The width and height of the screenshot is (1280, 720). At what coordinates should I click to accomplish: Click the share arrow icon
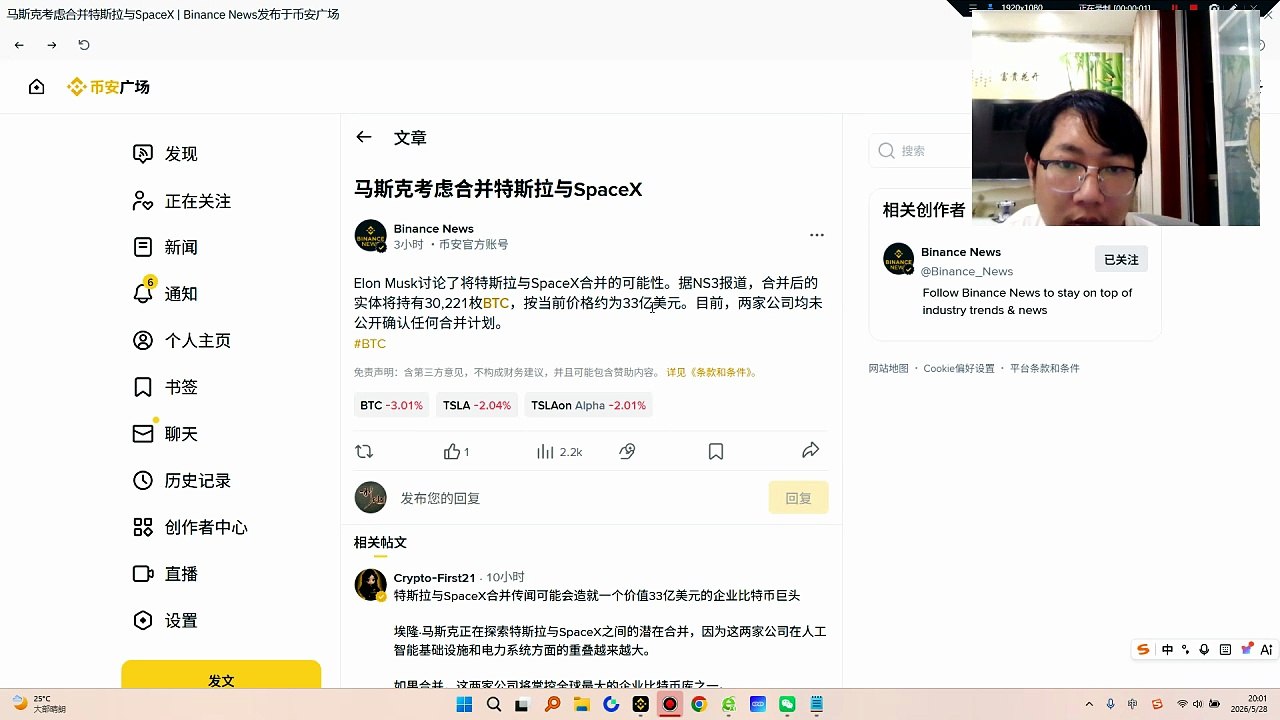click(811, 451)
